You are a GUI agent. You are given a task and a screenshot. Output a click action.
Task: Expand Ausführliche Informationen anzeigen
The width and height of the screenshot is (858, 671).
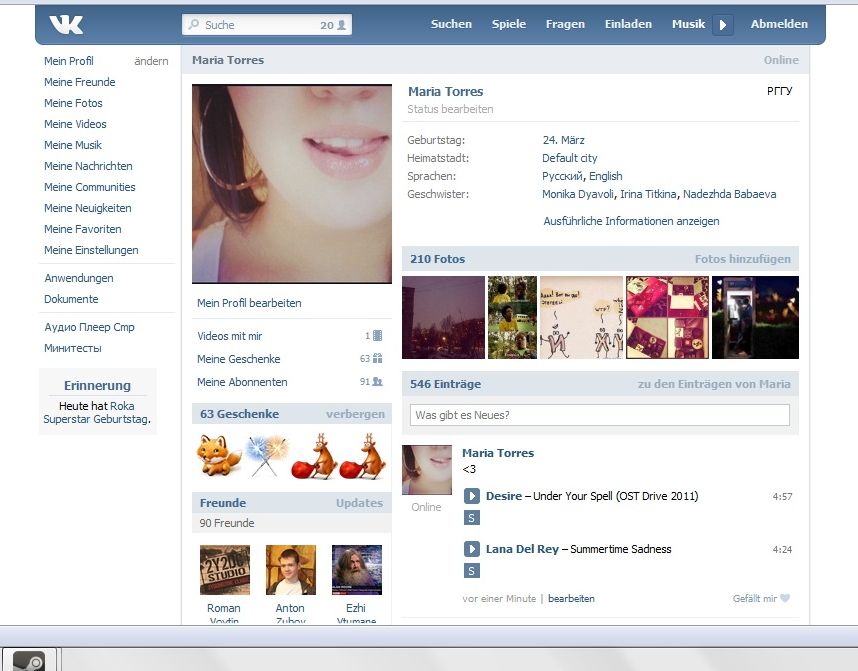(x=631, y=221)
